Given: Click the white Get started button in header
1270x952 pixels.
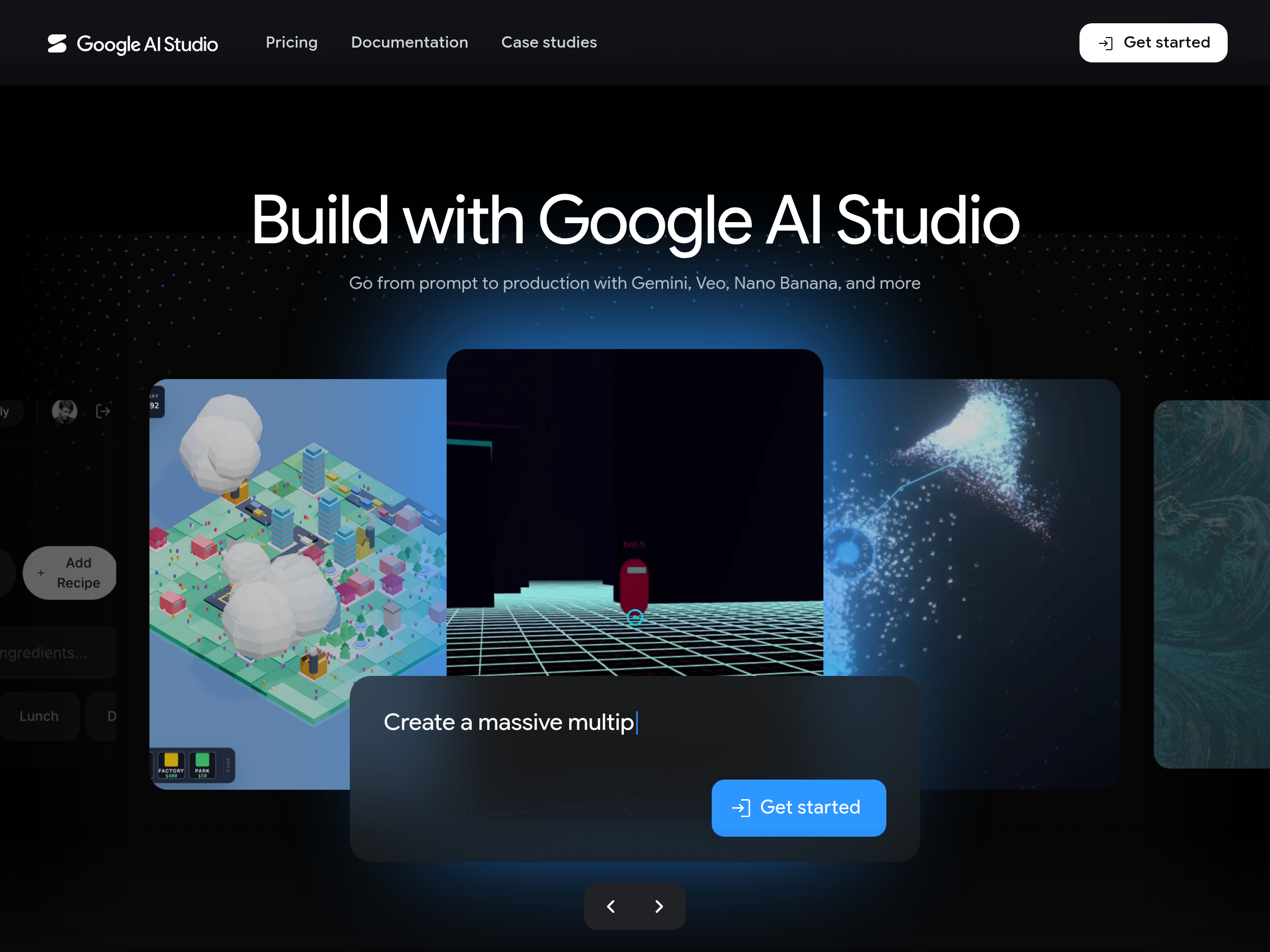Looking at the screenshot, I should pos(1153,43).
